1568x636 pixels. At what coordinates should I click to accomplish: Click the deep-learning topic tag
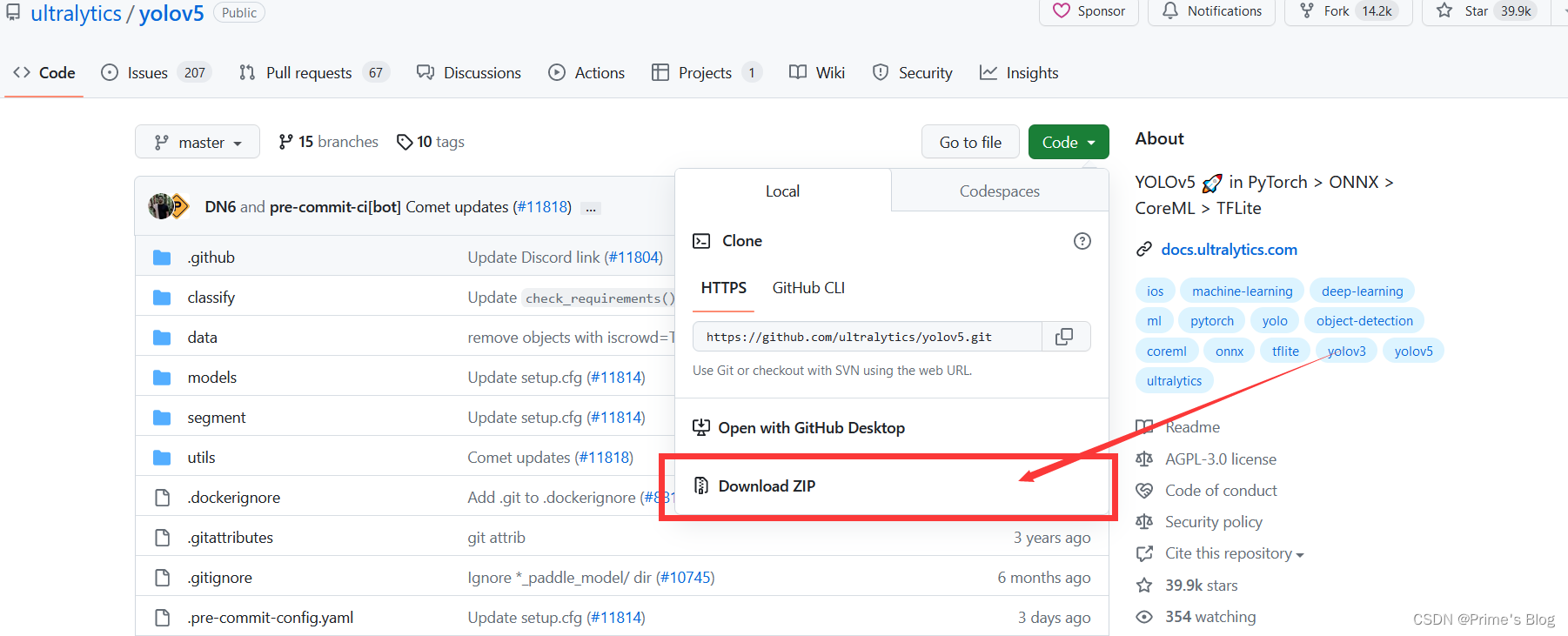1363,291
